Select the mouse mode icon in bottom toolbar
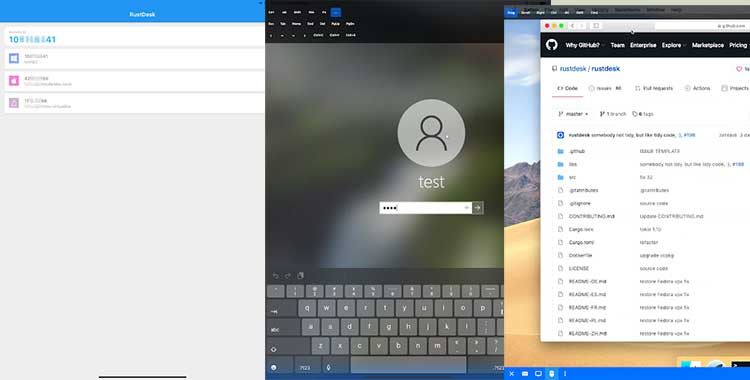This screenshot has width=750, height=380. coord(551,373)
